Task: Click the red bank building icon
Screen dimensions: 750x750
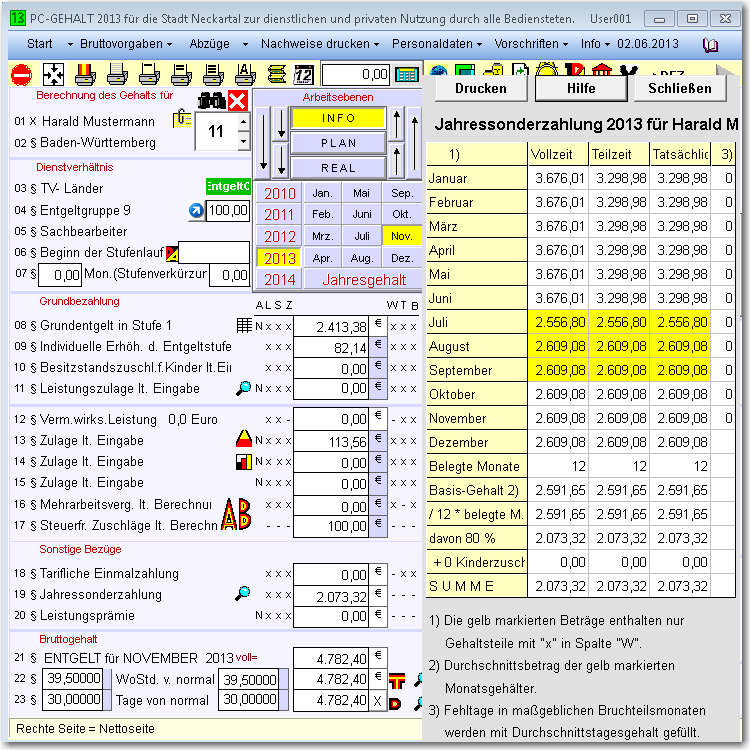Action: click(x=602, y=71)
